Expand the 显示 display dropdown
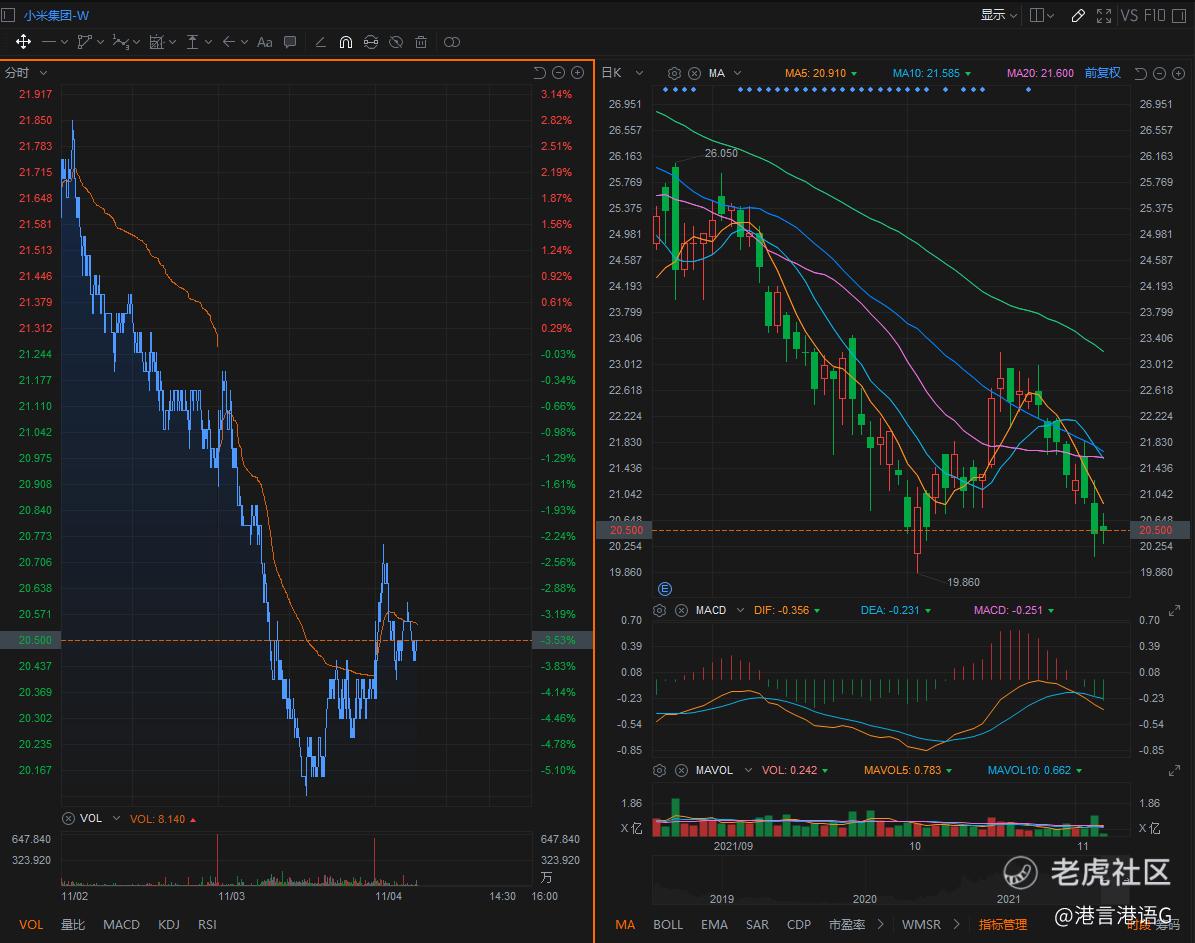 (x=998, y=15)
